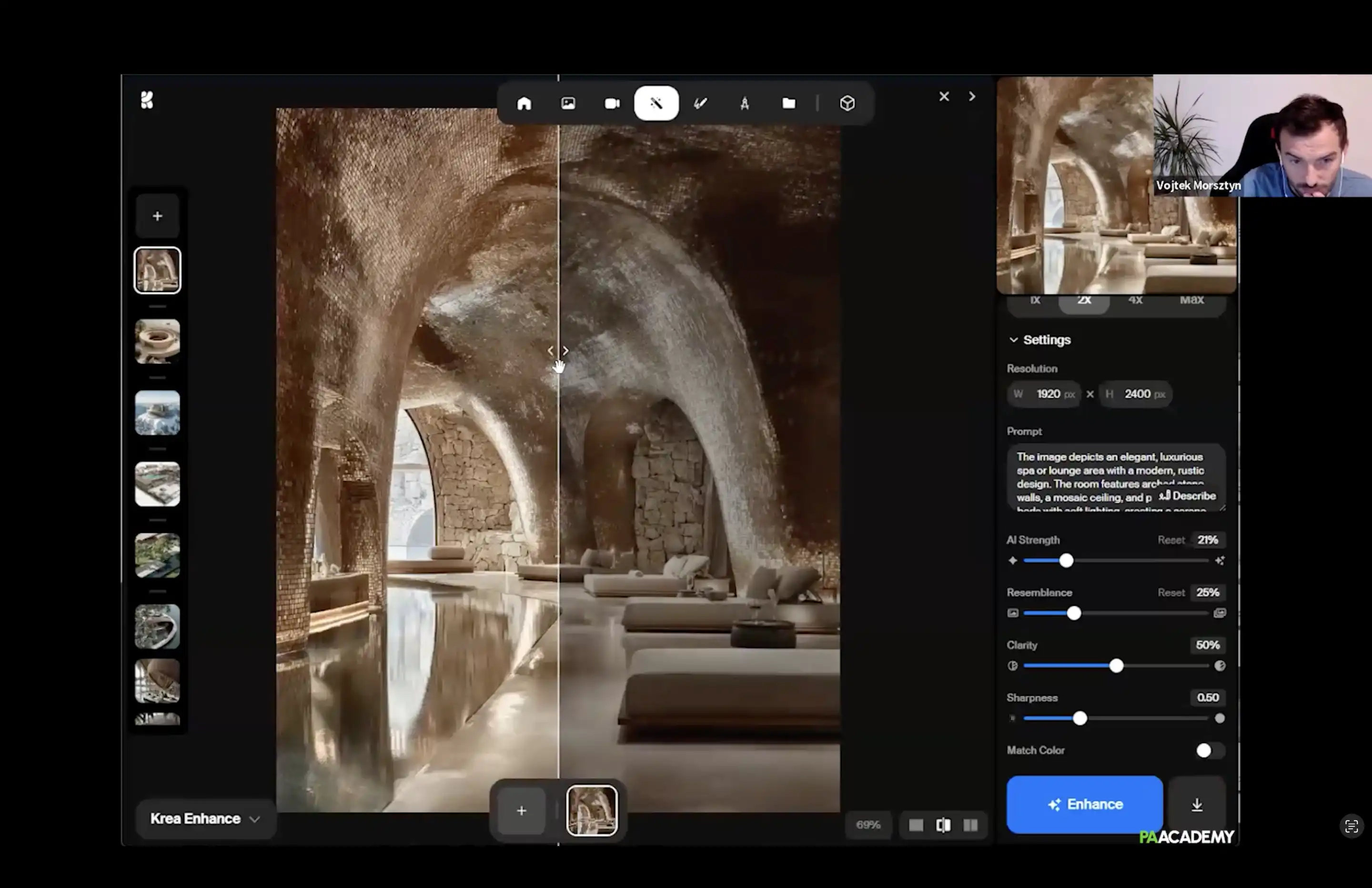
Task: Switch to split compare view mode
Action: click(943, 825)
